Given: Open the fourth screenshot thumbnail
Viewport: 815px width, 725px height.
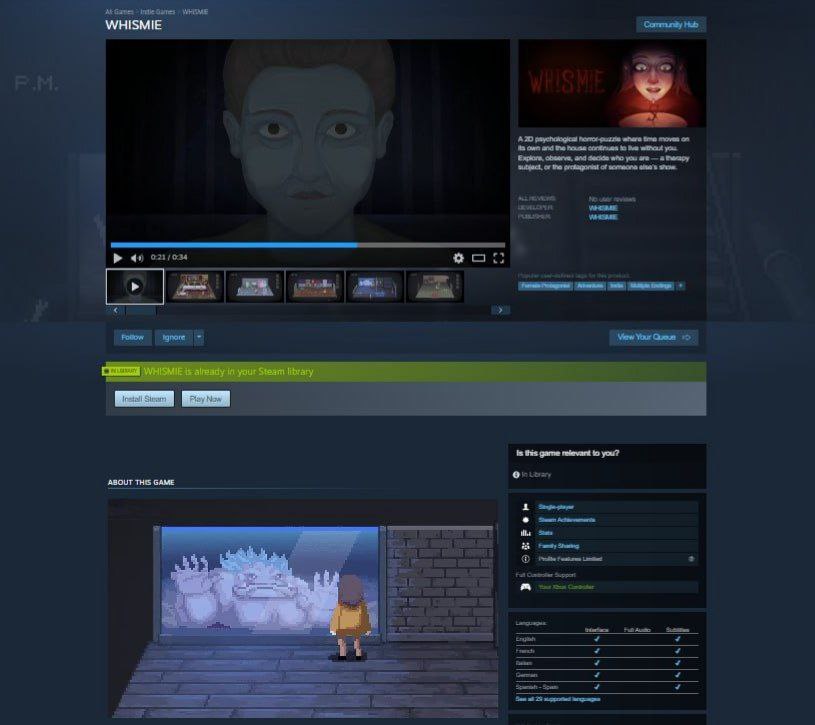Looking at the screenshot, I should click(315, 286).
